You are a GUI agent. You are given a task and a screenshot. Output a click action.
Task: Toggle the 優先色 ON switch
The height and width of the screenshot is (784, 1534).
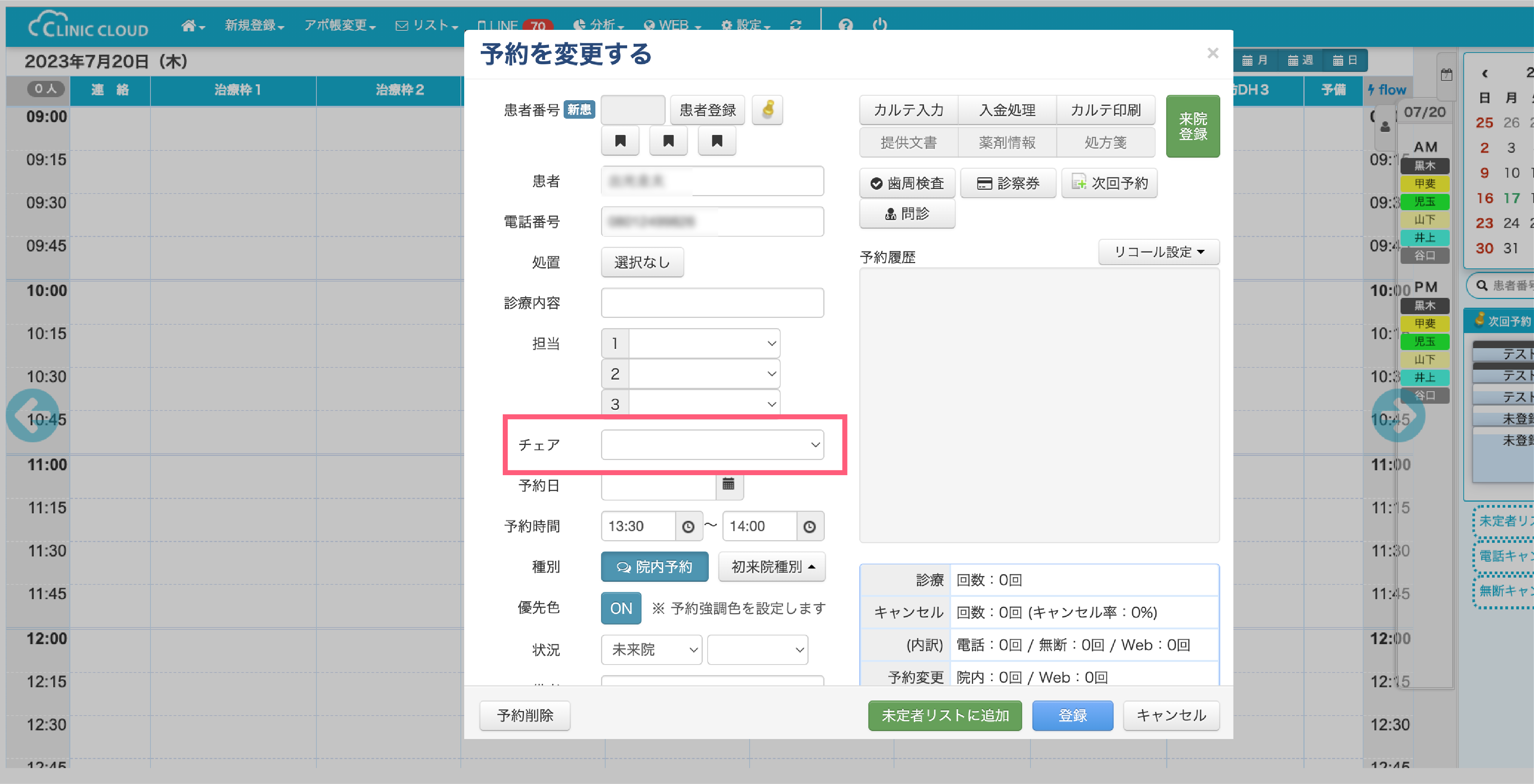(x=620, y=608)
